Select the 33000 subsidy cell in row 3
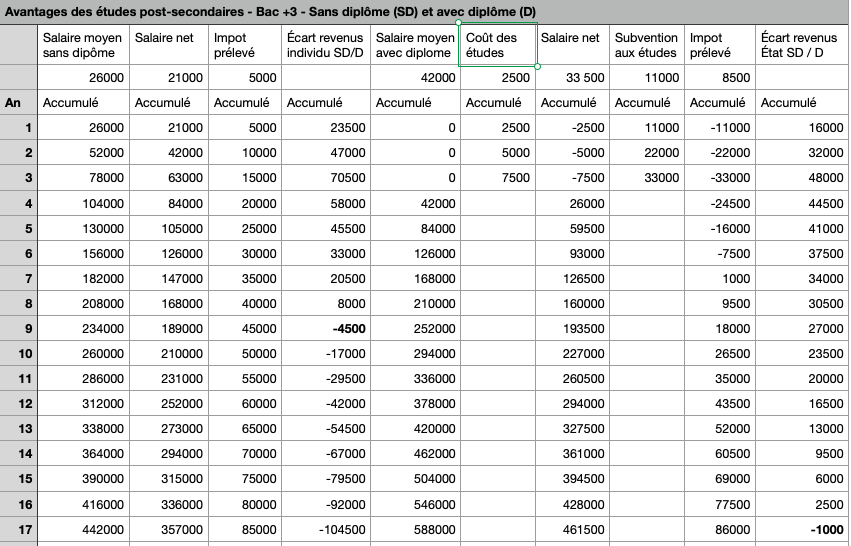The height and width of the screenshot is (546, 851). pyautogui.click(x=646, y=177)
